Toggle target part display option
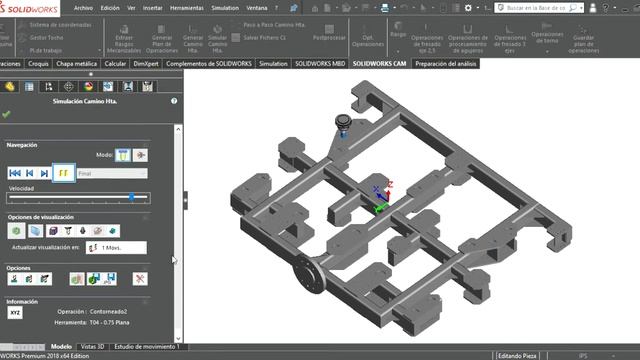This screenshot has height=360, width=640. point(98,231)
